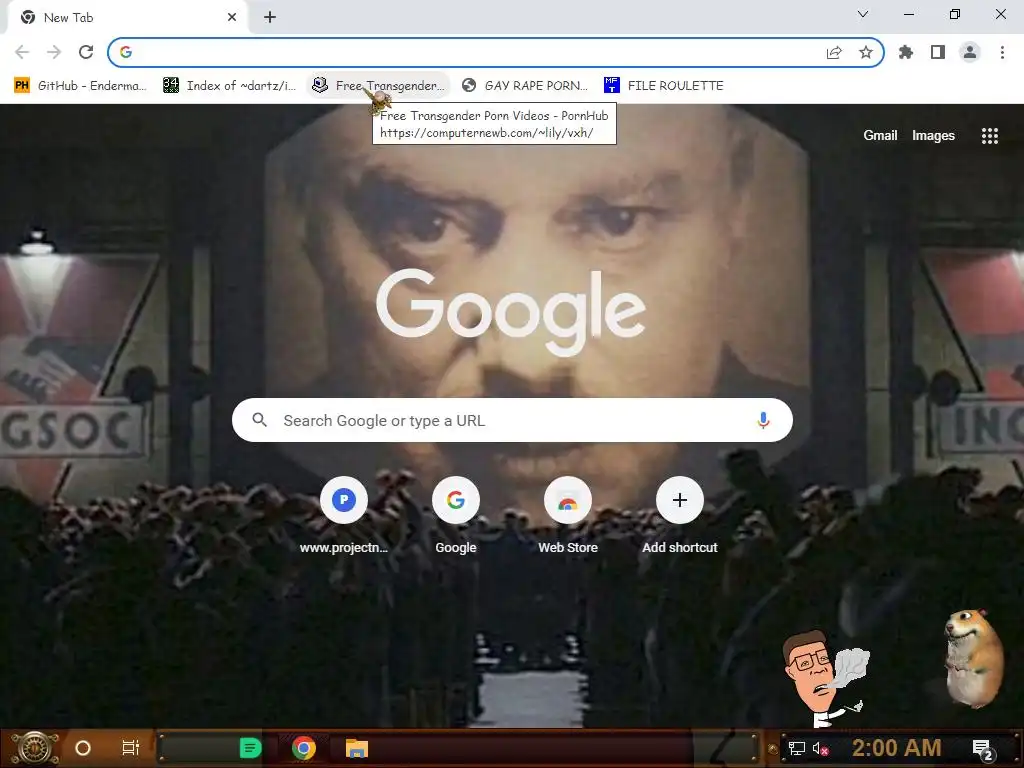Switch to Chrome on the taskbar
Viewport: 1024px width, 768px height.
[x=304, y=748]
